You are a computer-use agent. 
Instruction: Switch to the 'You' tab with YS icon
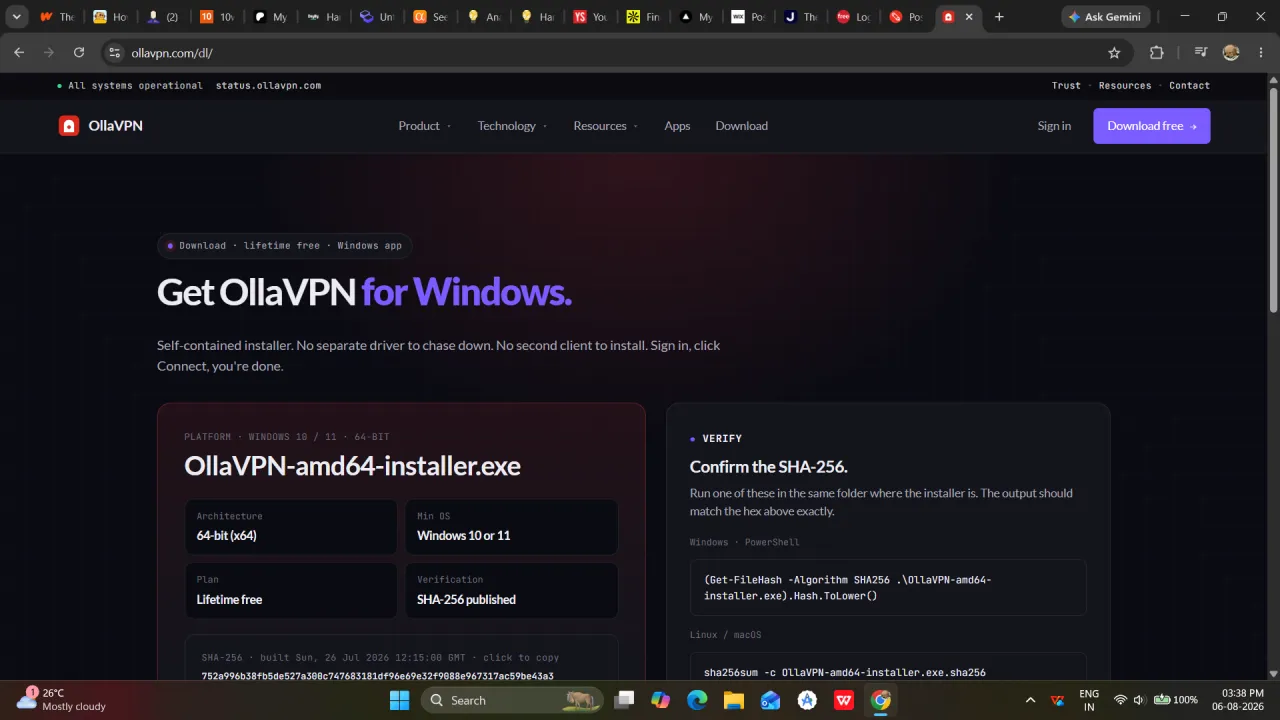pos(591,17)
